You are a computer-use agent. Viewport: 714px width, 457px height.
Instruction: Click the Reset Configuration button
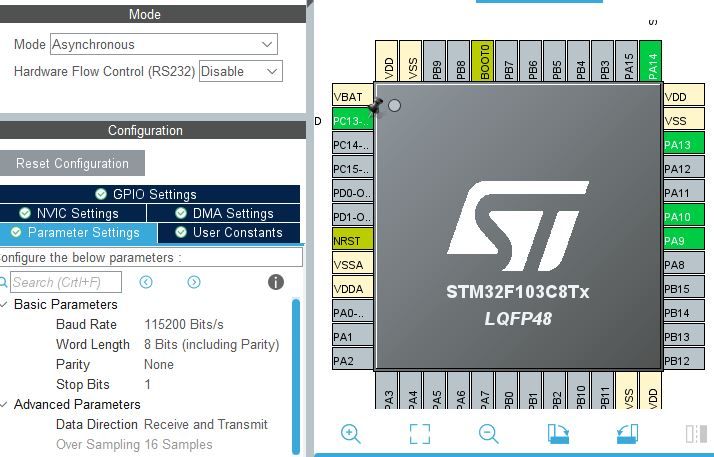point(72,163)
